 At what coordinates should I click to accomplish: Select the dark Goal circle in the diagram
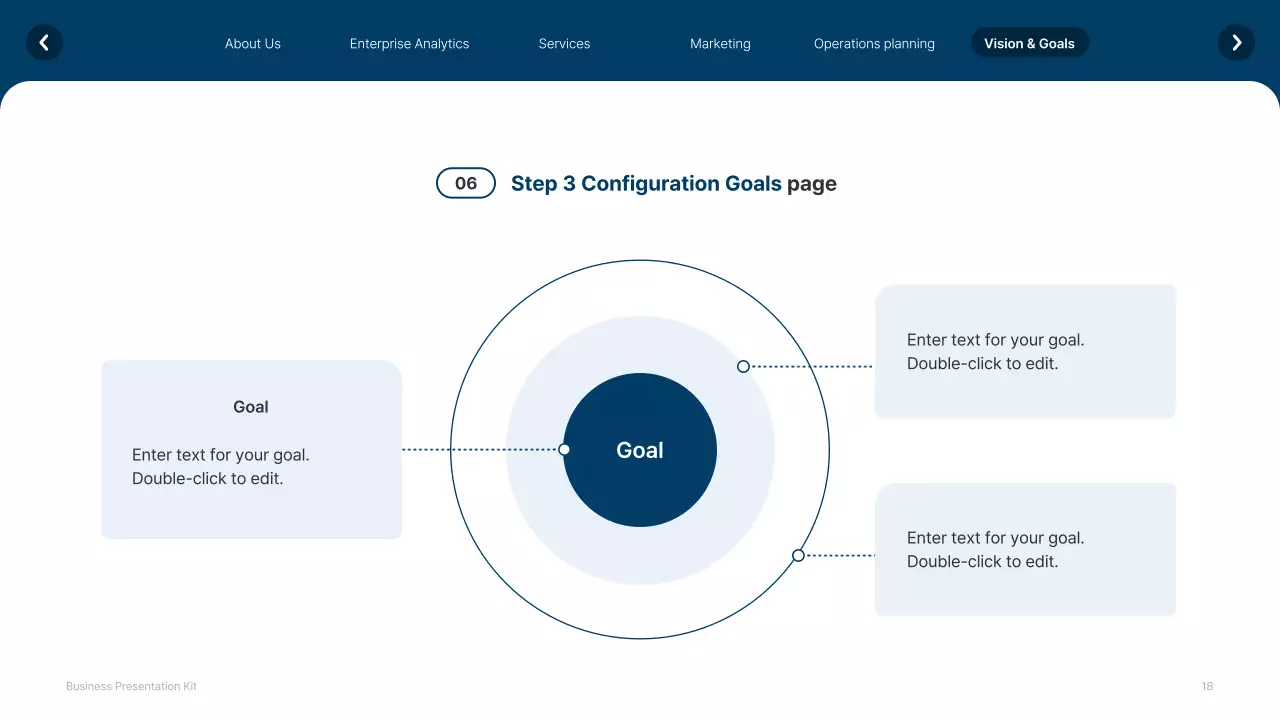point(639,450)
